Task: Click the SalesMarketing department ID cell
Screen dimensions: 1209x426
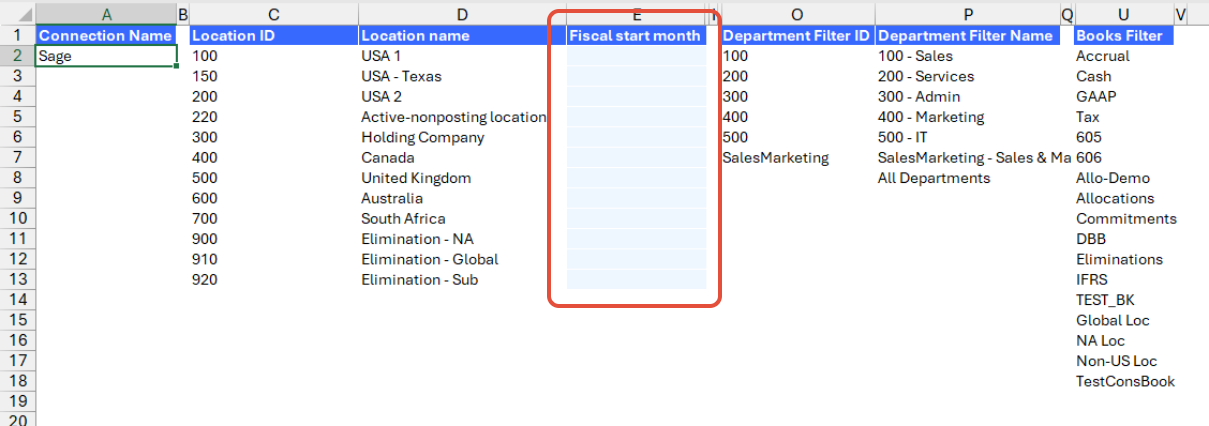Action: tap(796, 157)
